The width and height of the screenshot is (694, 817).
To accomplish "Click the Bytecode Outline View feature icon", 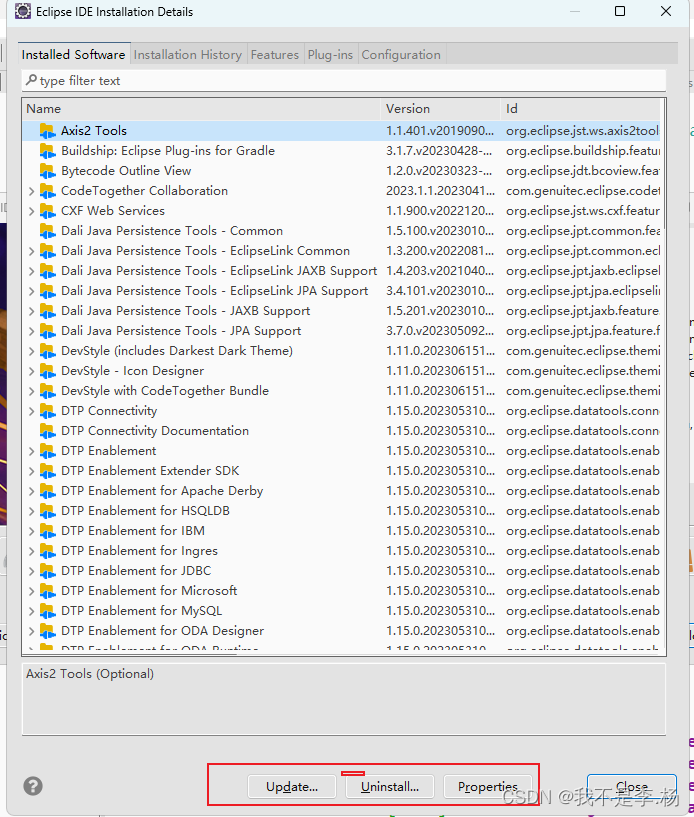I will (x=47, y=171).
